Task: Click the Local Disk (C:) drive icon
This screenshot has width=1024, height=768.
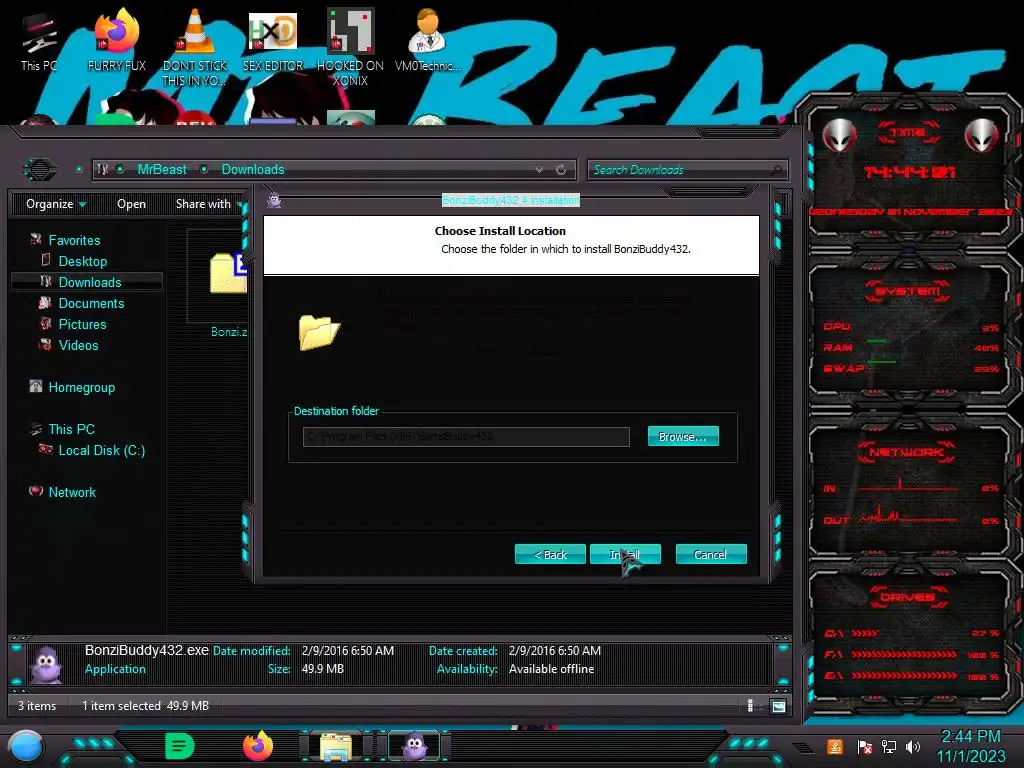Action: click(46, 449)
